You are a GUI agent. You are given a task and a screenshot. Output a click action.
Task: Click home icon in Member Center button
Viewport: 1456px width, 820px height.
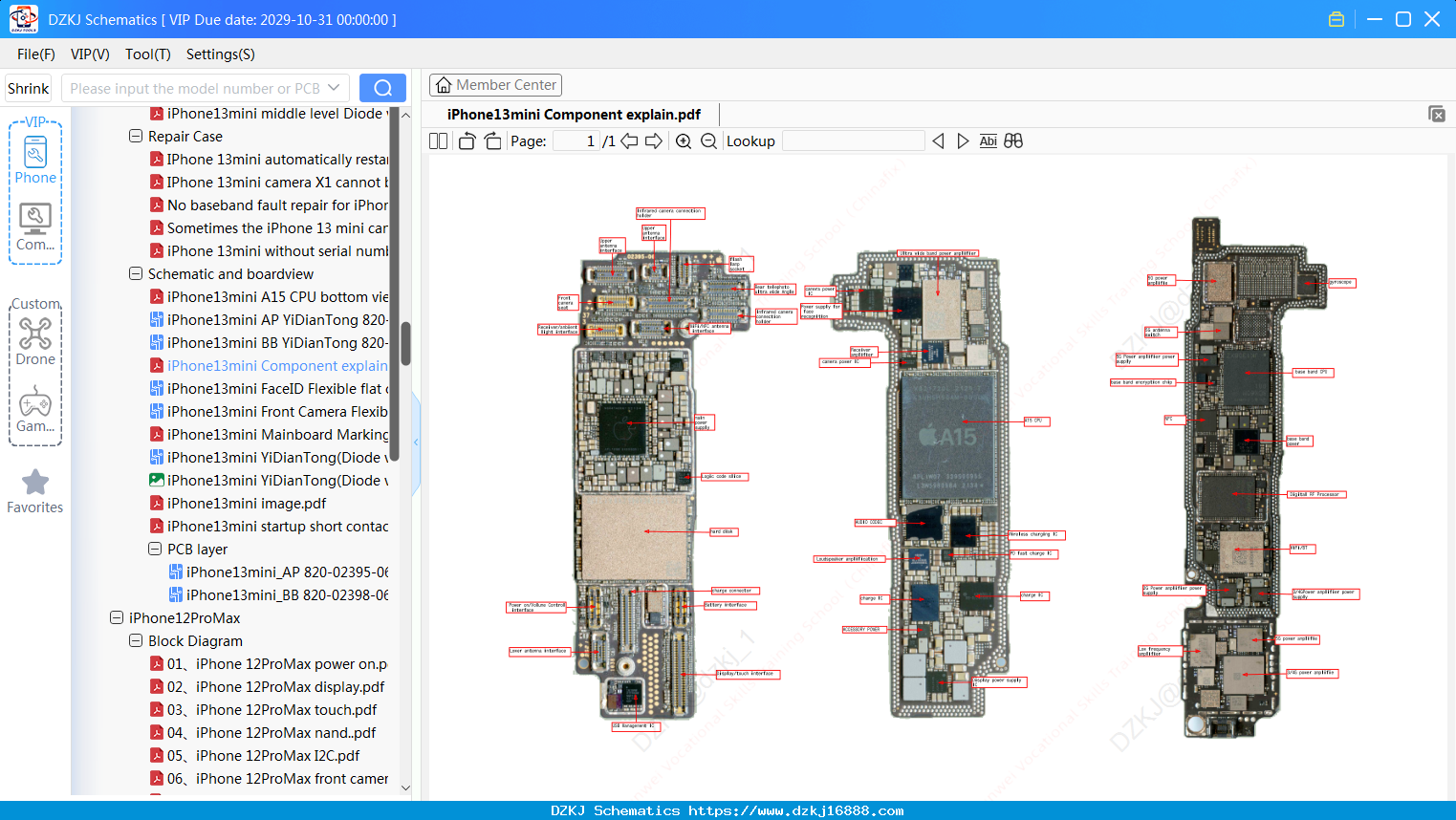pos(444,85)
